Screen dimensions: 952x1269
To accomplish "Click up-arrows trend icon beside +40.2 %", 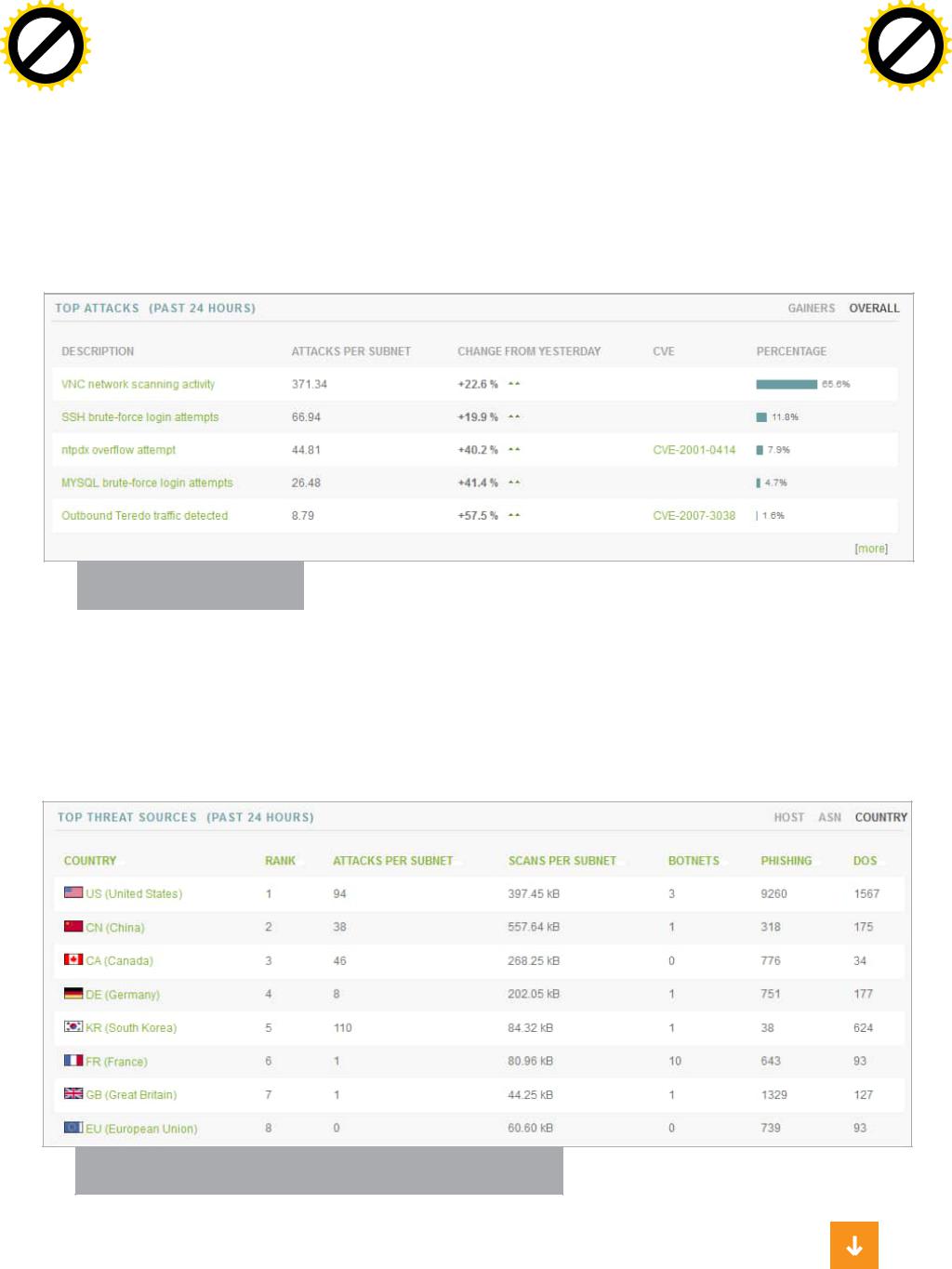I will coord(514,450).
